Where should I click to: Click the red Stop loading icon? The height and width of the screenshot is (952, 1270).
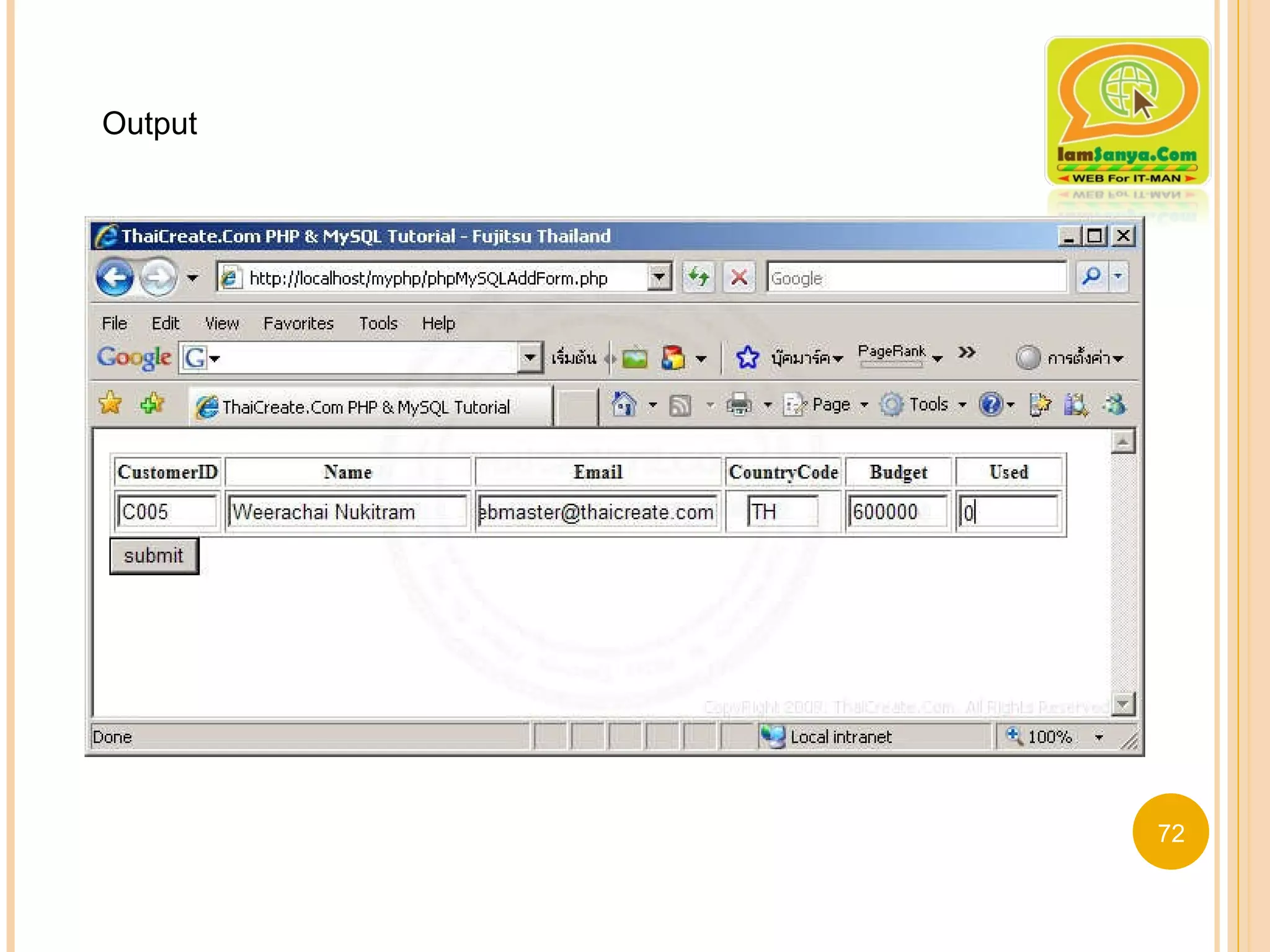(x=739, y=277)
